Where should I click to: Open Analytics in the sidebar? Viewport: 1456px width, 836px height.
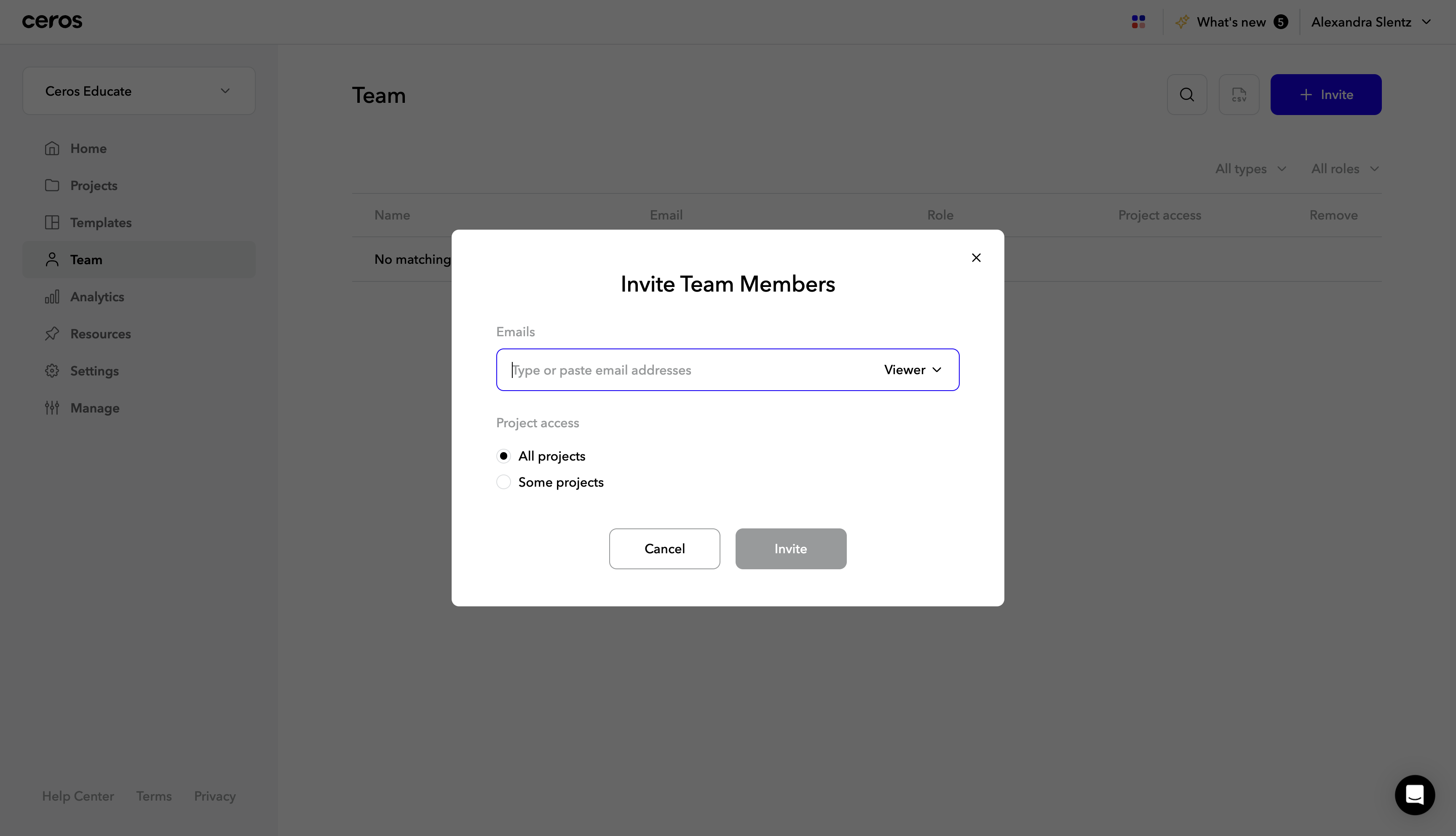[139, 297]
